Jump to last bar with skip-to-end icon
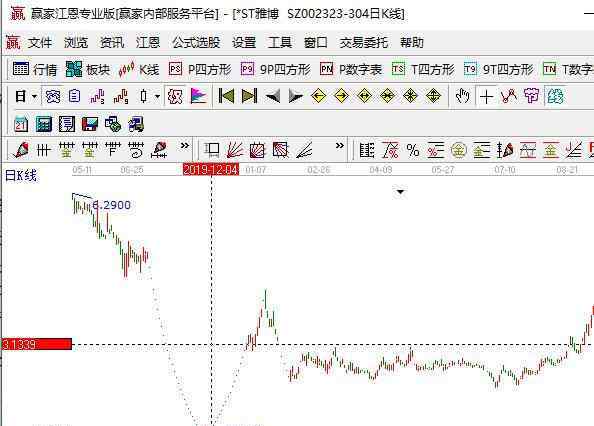The width and height of the screenshot is (594, 426). pyautogui.click(x=249, y=96)
